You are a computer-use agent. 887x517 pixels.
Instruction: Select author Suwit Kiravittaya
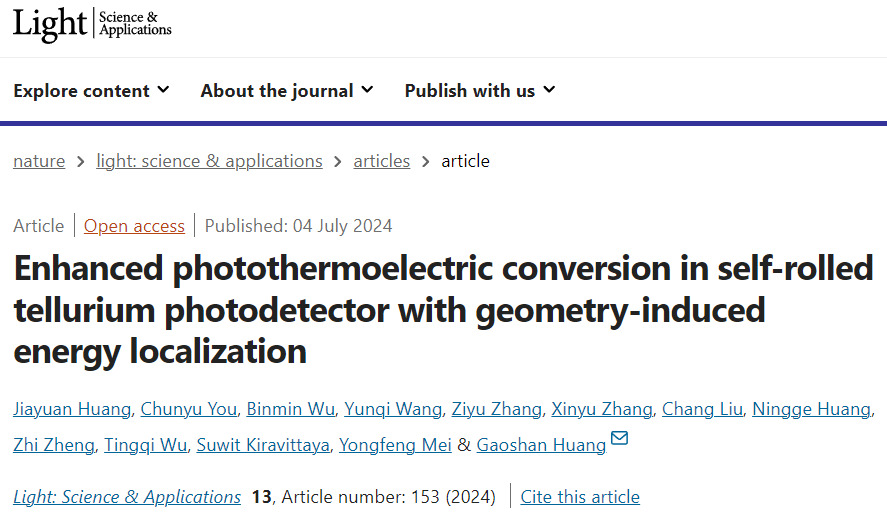262,445
